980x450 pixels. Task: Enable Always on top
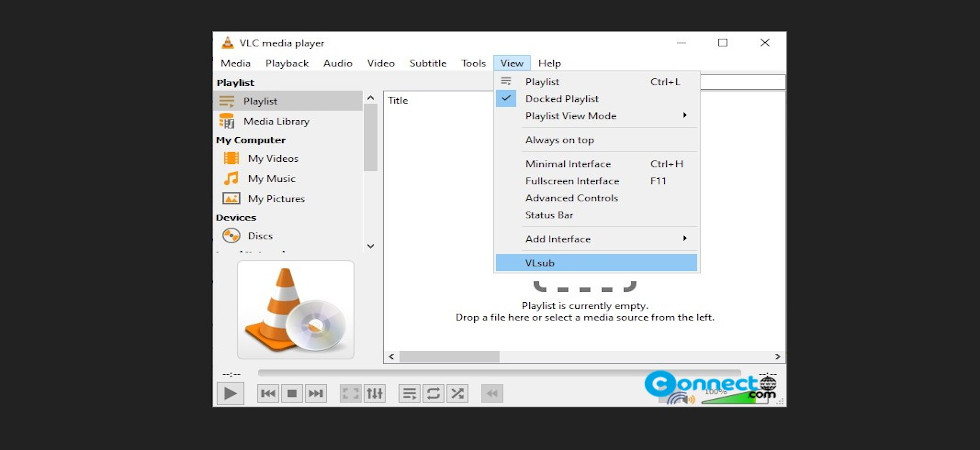(x=596, y=140)
